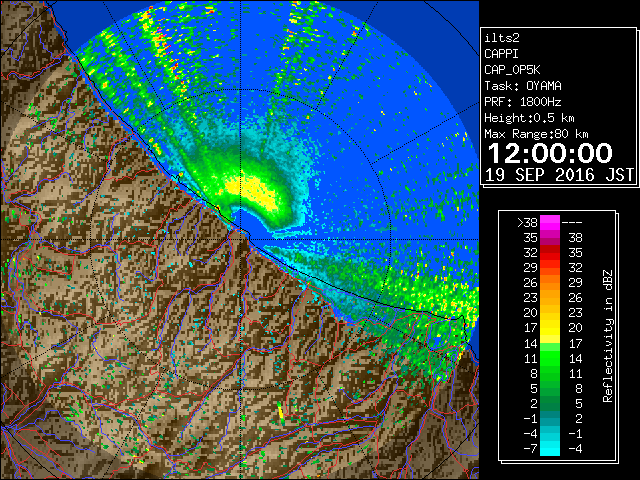The height and width of the screenshot is (480, 640).
Task: Click the 'Height:0.5 km' line
Action: (529, 118)
